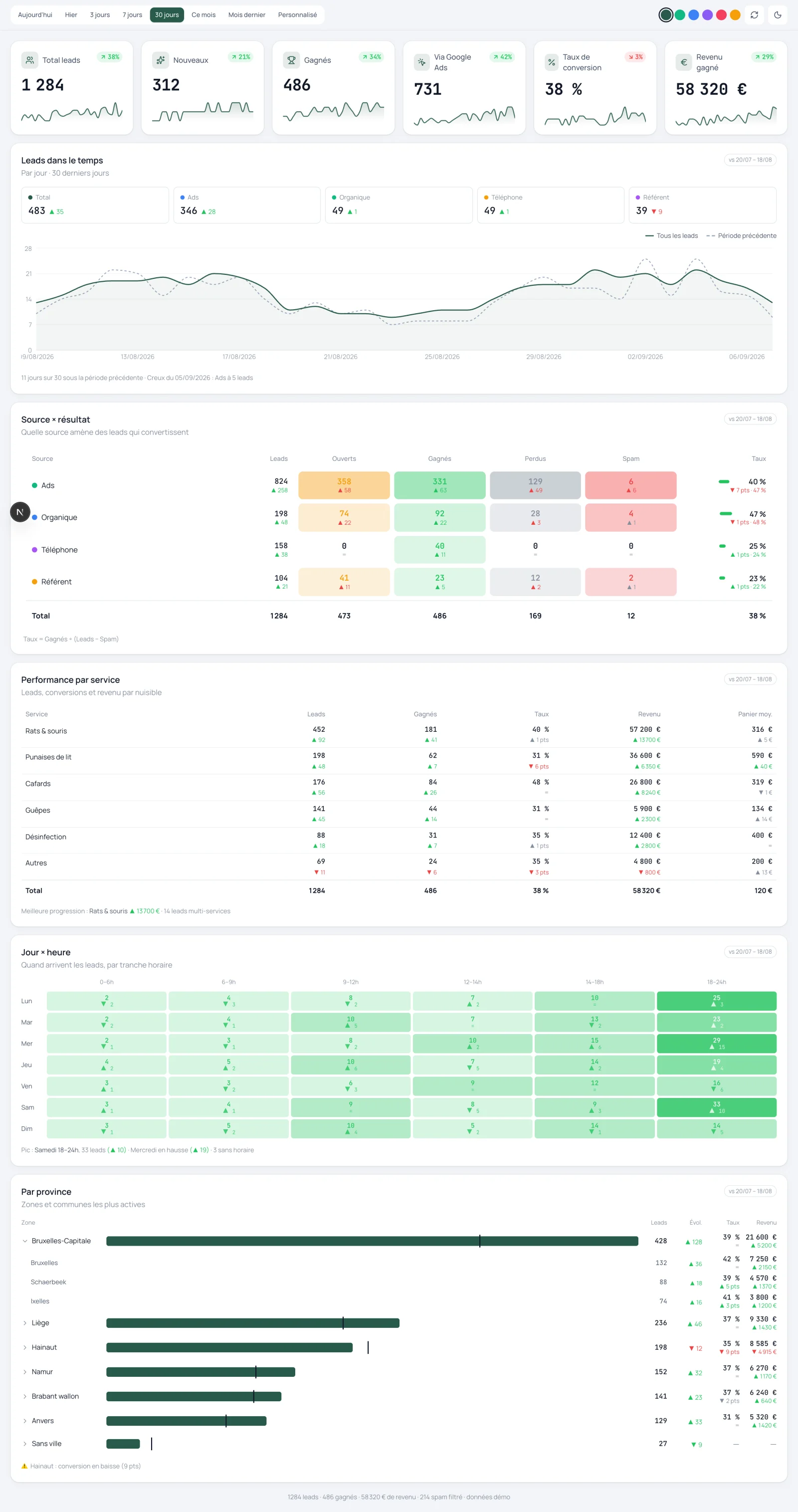Select the Rats & souris service row
The height and width of the screenshot is (1512, 798).
399,734
